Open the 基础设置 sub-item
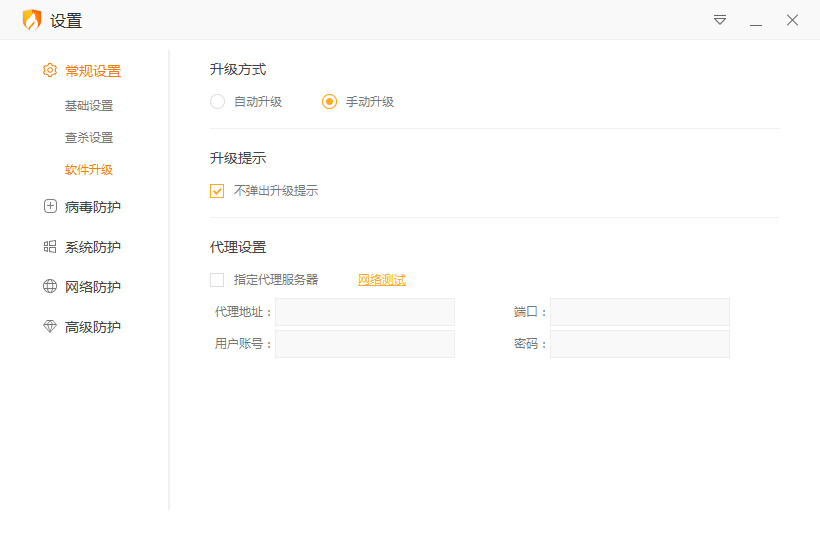This screenshot has width=820, height=540. point(89,106)
